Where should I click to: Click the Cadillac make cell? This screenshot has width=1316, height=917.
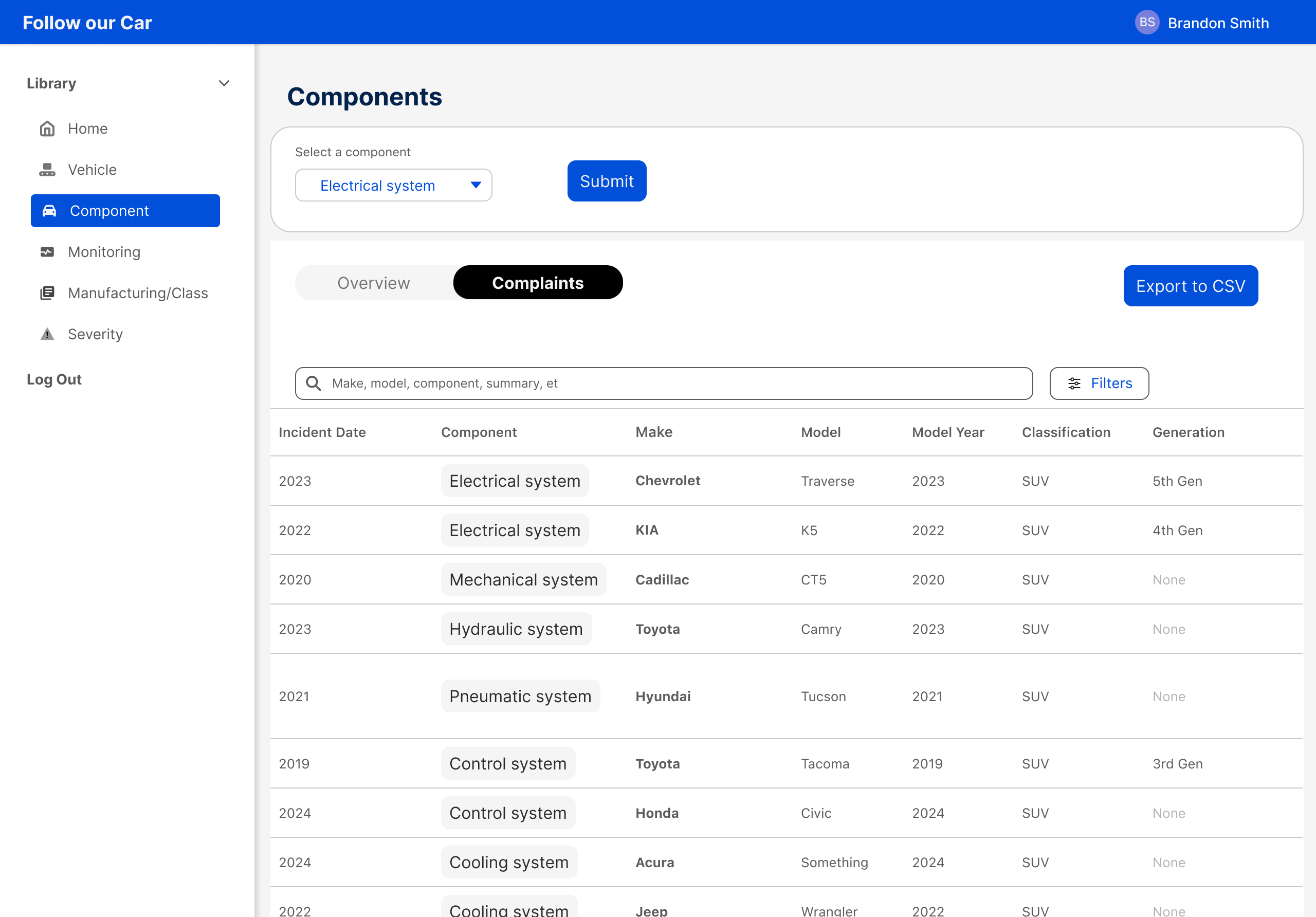(x=662, y=579)
